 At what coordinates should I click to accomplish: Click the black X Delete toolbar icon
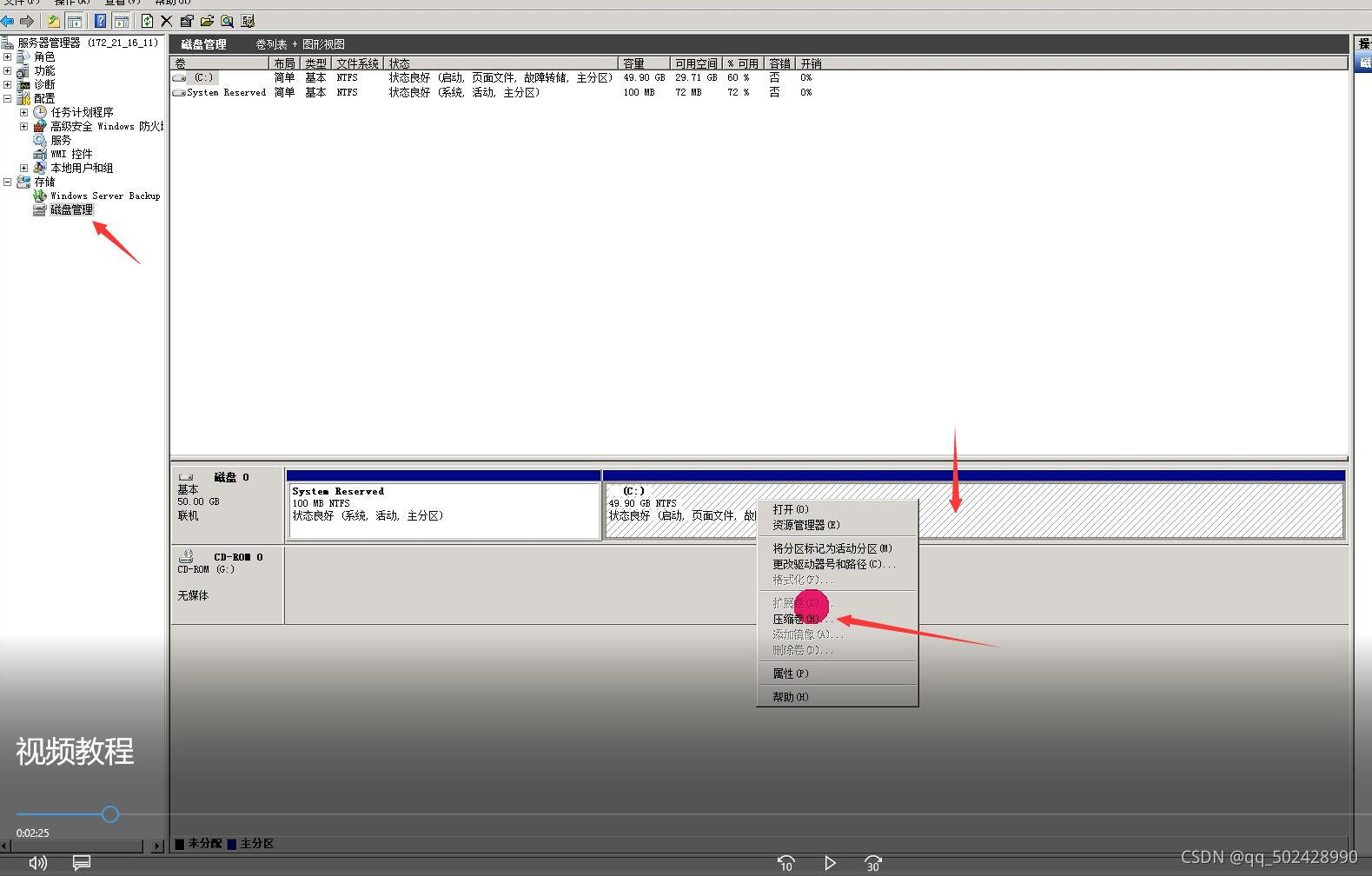tap(167, 21)
